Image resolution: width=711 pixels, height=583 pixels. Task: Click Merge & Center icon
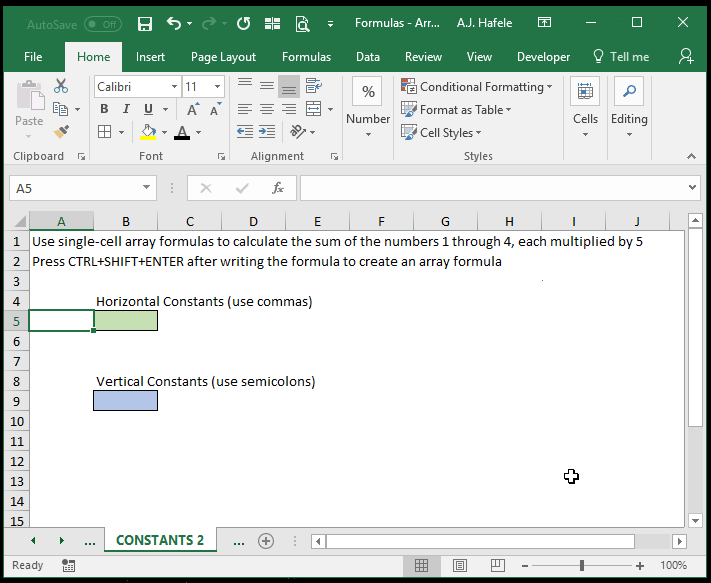pyautogui.click(x=313, y=109)
